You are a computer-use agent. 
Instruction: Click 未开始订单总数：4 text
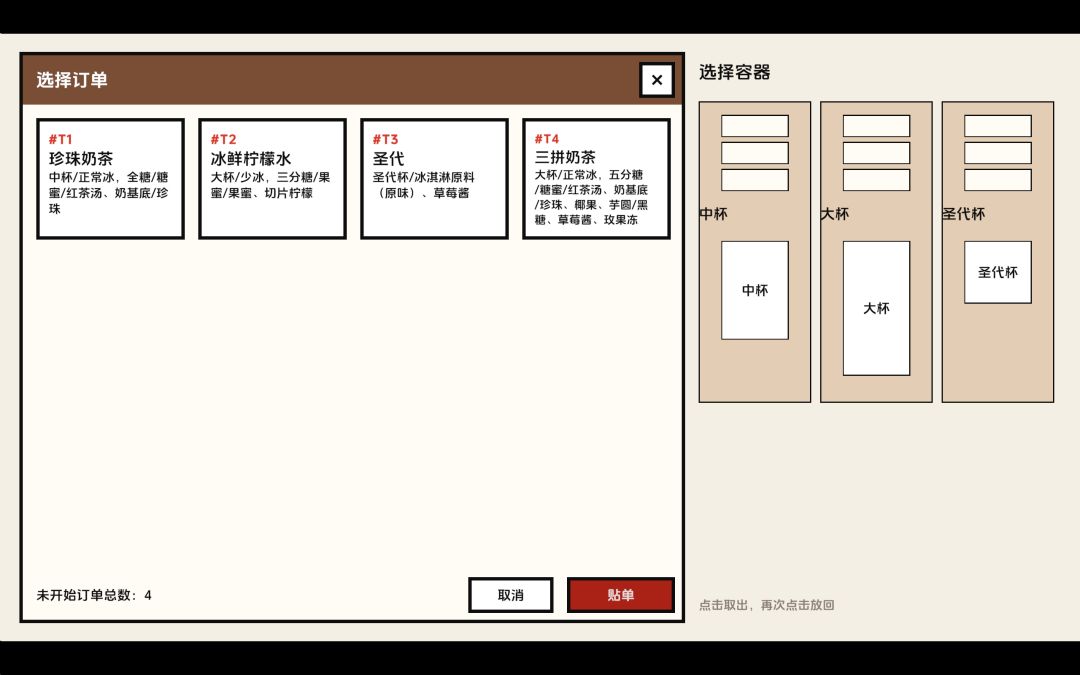click(94, 595)
